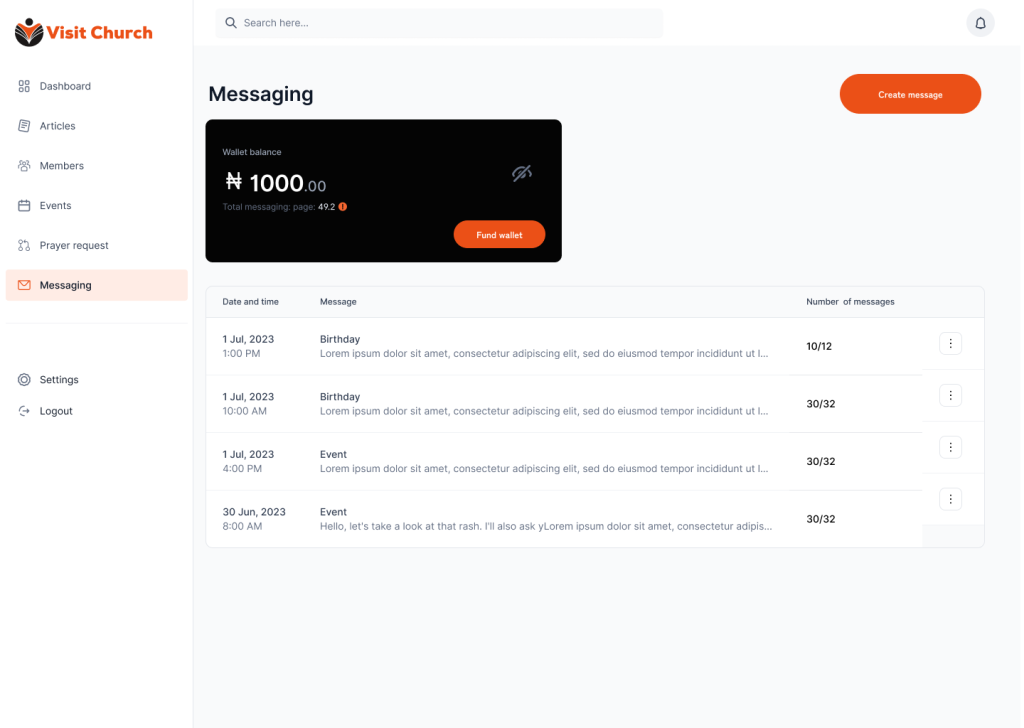
Task: Click the Prayer request icon
Action: click(x=24, y=246)
